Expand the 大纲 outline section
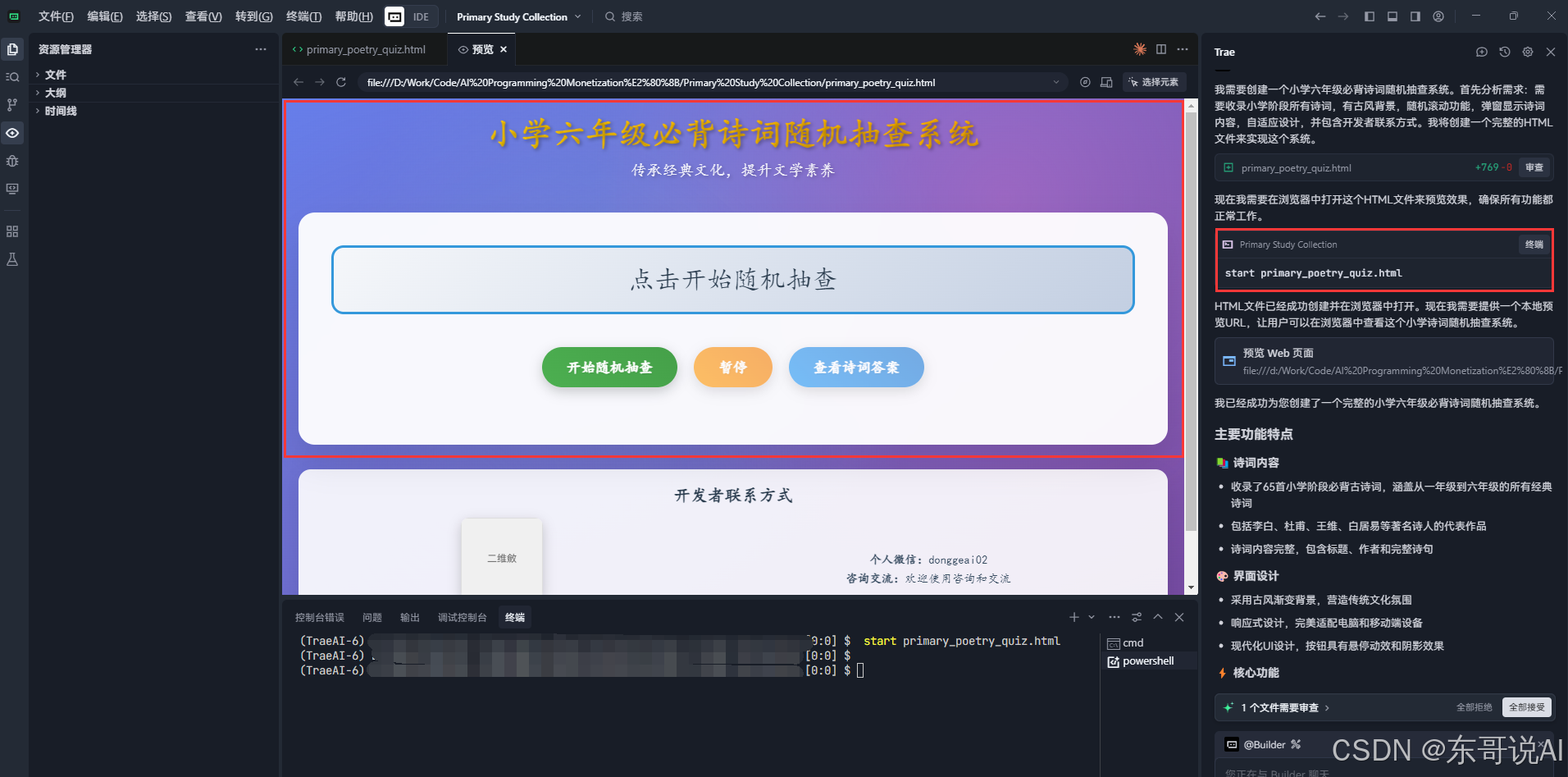This screenshot has height=777, width=1568. [x=55, y=93]
